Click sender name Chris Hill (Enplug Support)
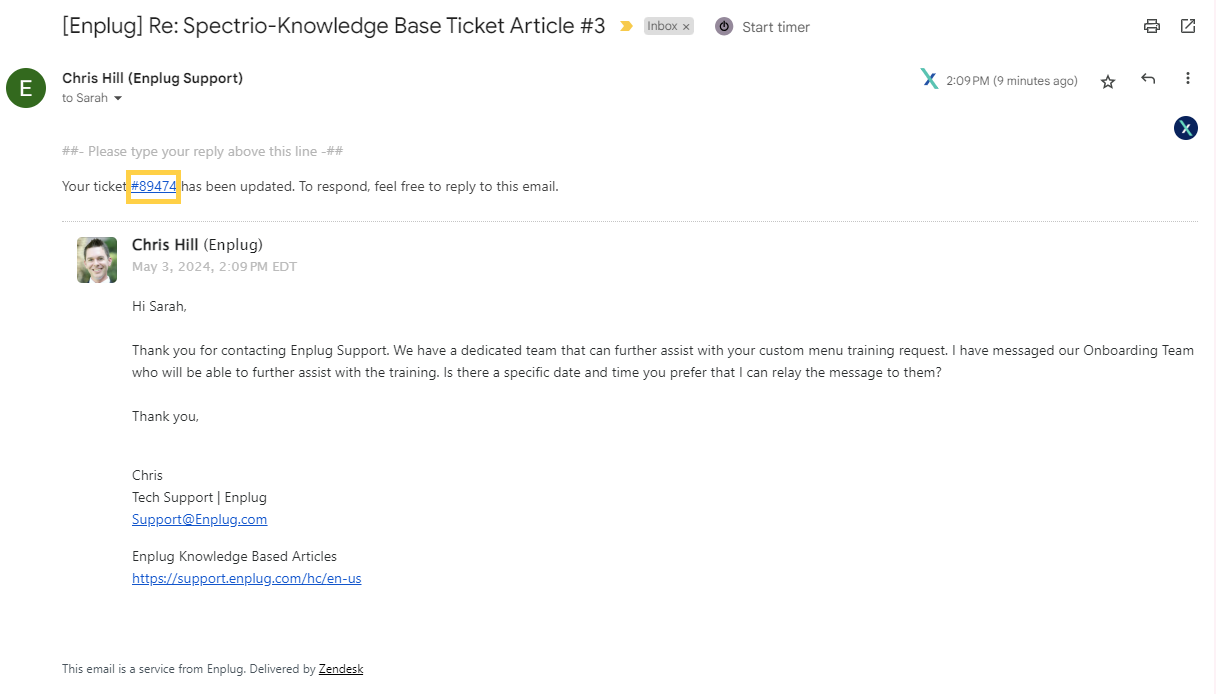The width and height of the screenshot is (1216, 694). [152, 78]
